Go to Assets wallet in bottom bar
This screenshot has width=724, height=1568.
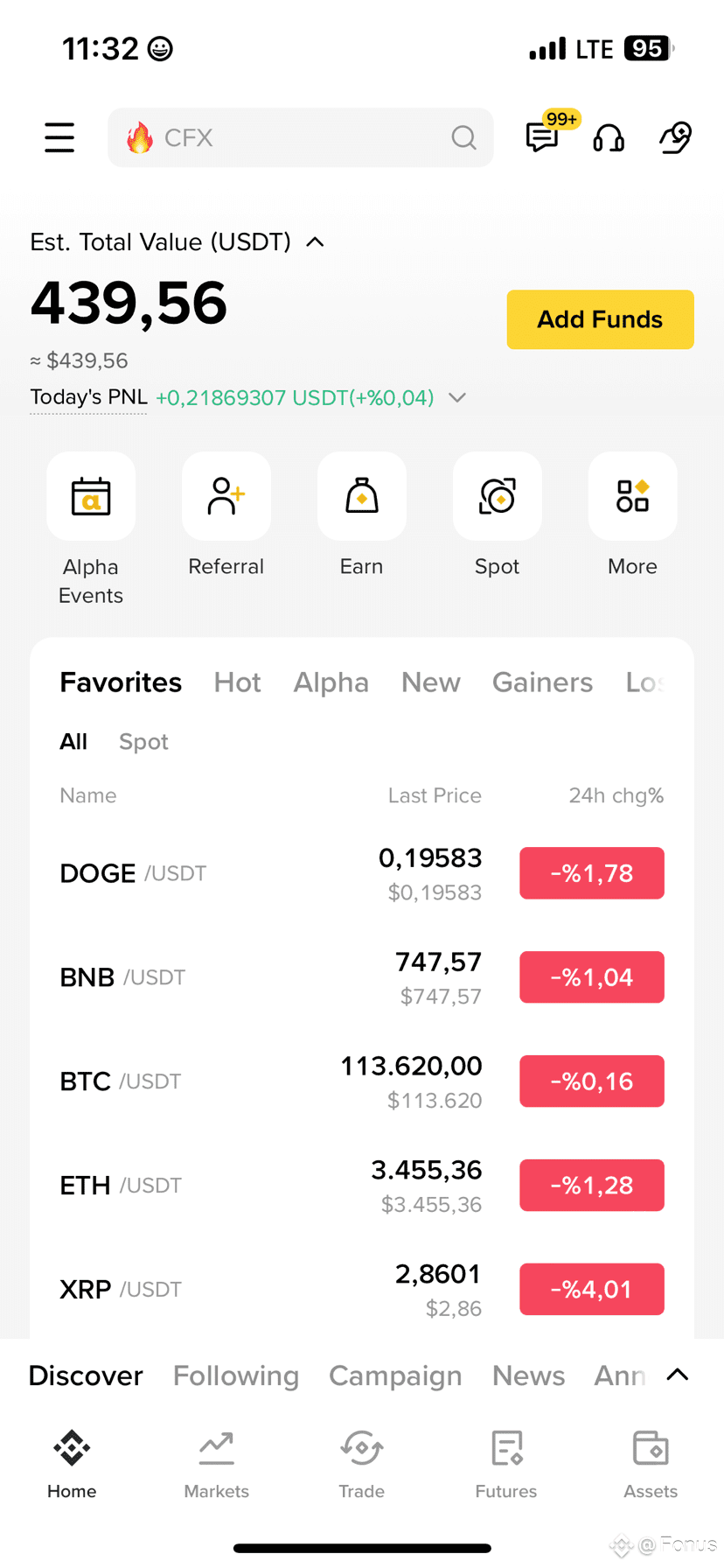(651, 1465)
